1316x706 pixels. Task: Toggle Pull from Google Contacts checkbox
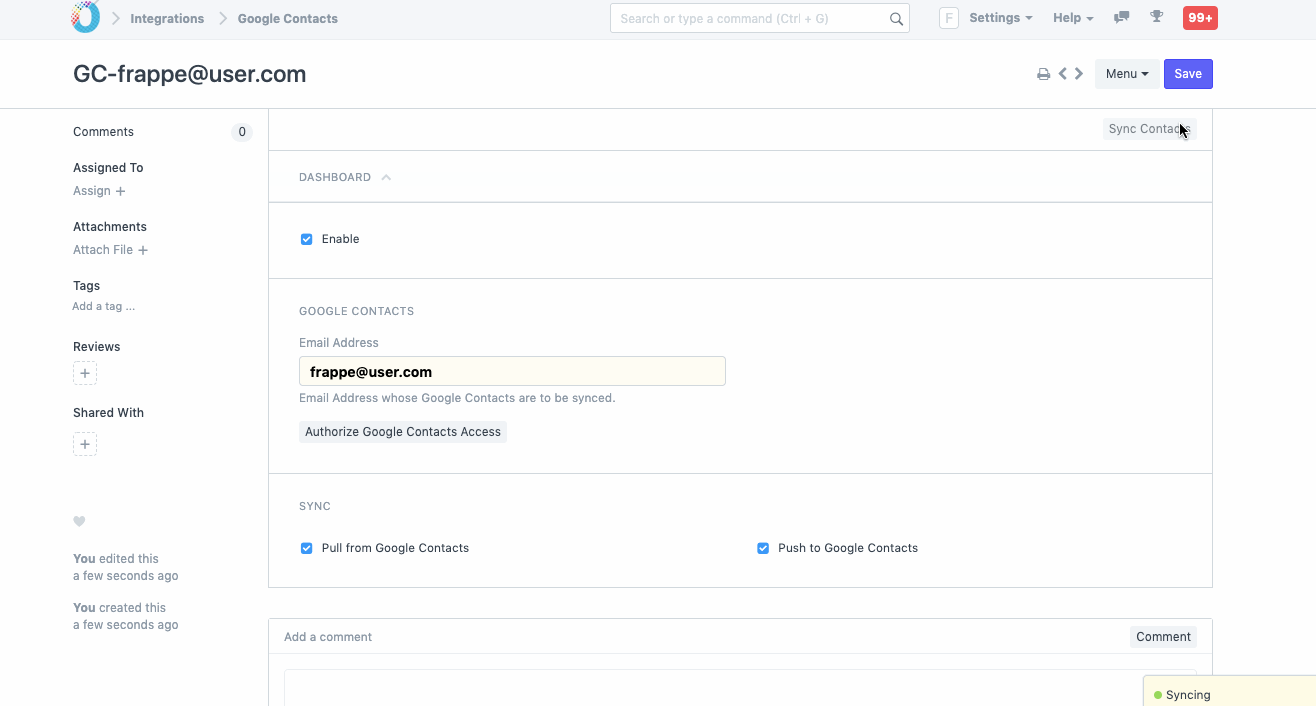tap(307, 548)
